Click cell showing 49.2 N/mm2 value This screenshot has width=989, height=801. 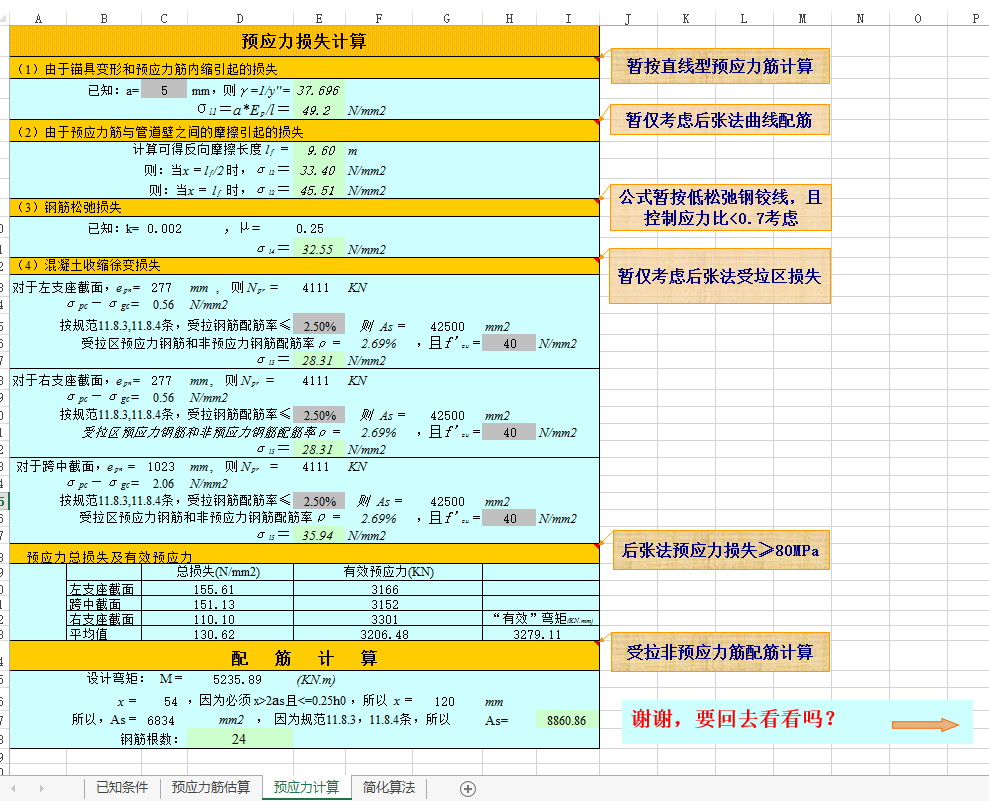[319, 110]
